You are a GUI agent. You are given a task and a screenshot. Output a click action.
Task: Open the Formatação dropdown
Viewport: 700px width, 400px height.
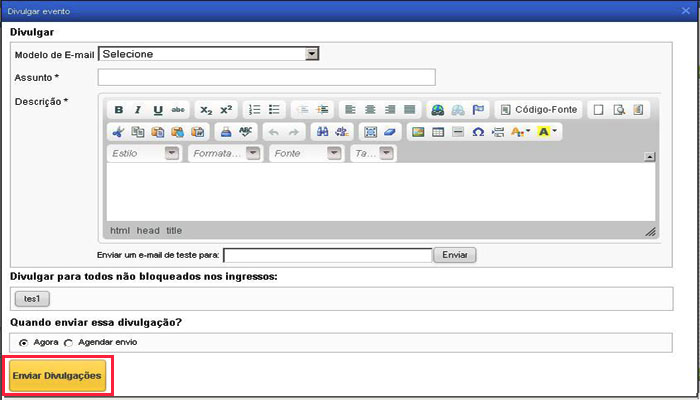(x=252, y=154)
